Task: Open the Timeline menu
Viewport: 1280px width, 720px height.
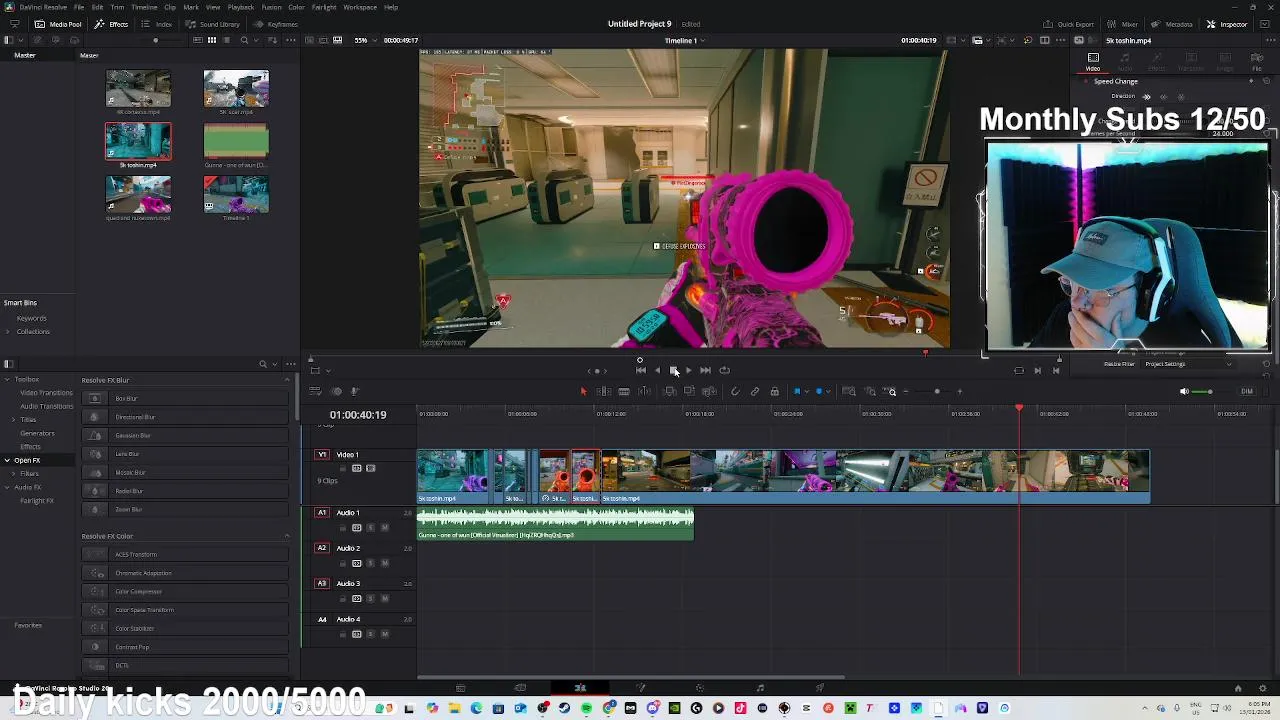Action: point(144,7)
